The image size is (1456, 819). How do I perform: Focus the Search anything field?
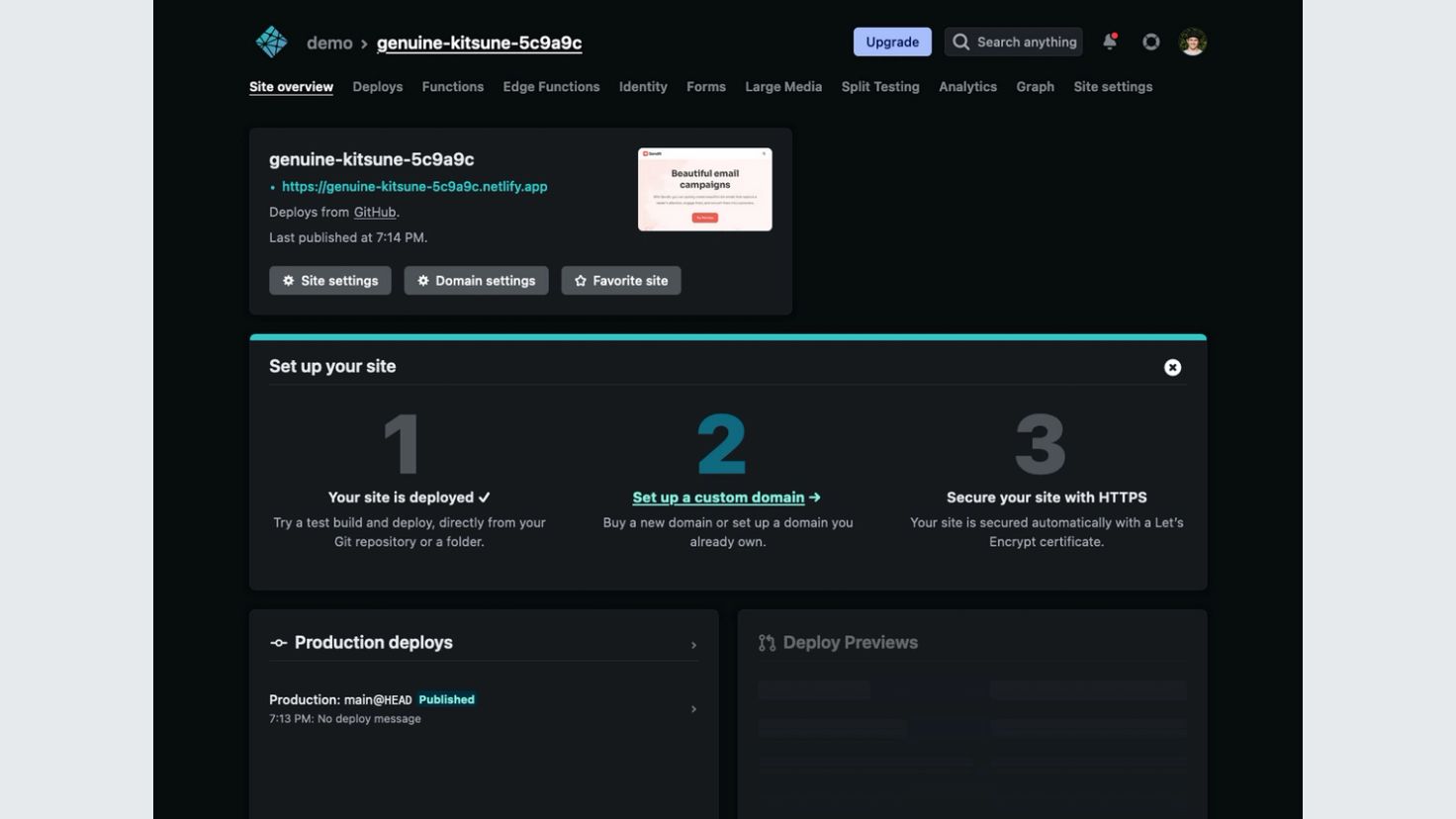(x=1013, y=42)
